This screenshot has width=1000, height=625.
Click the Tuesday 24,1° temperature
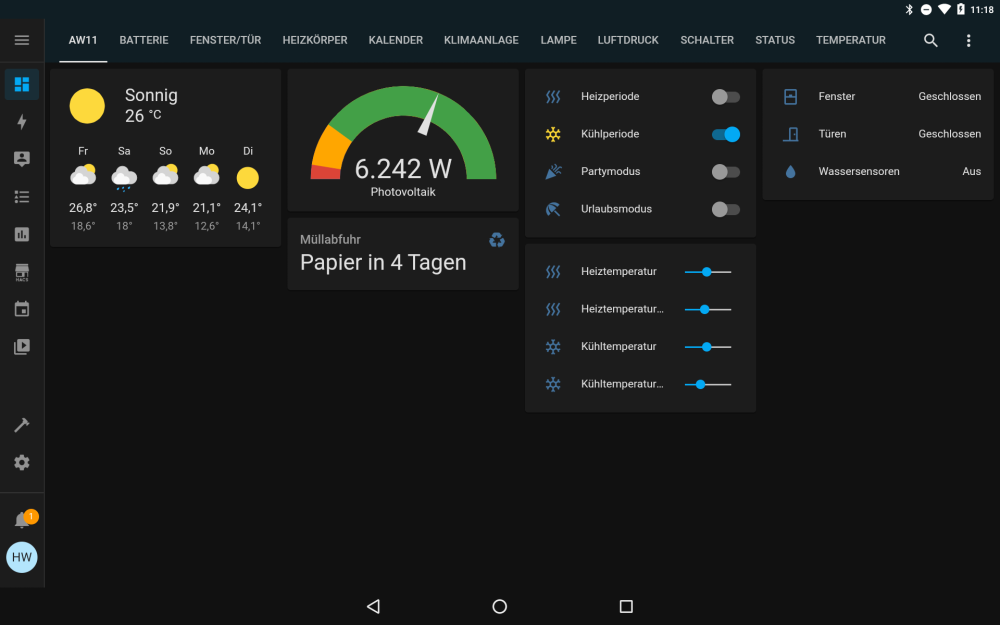(x=248, y=208)
